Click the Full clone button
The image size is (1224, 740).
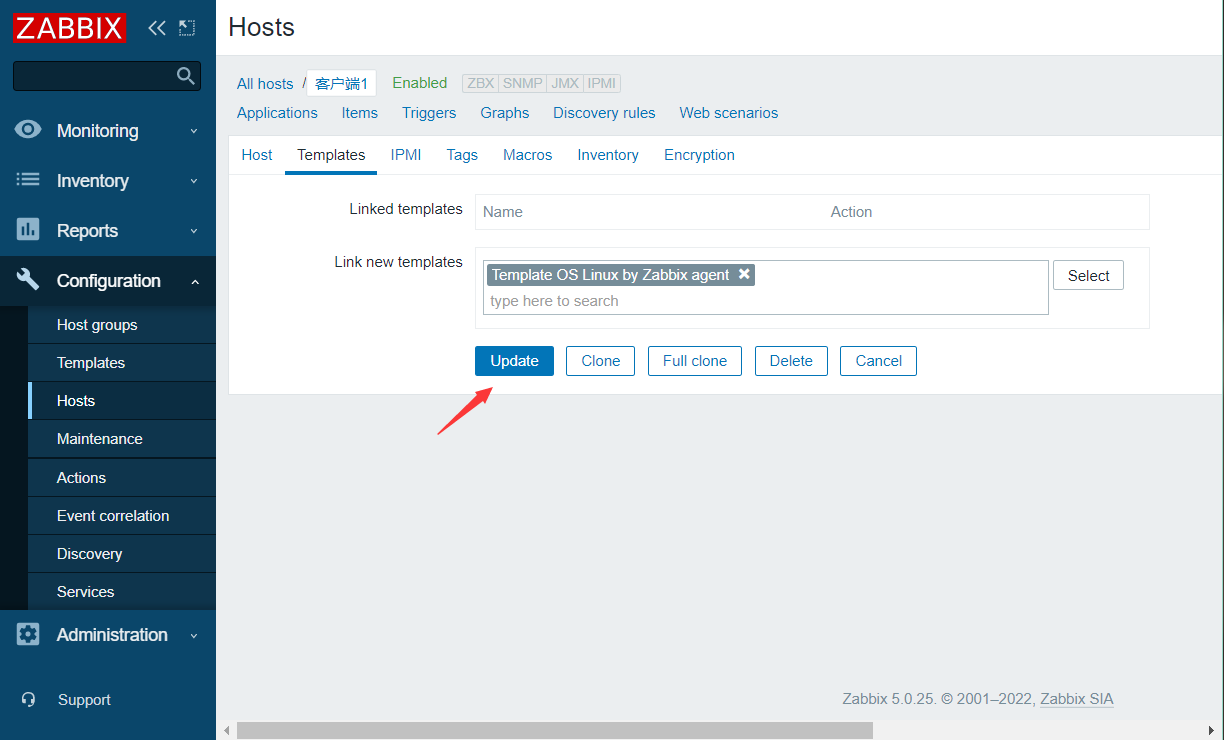695,361
